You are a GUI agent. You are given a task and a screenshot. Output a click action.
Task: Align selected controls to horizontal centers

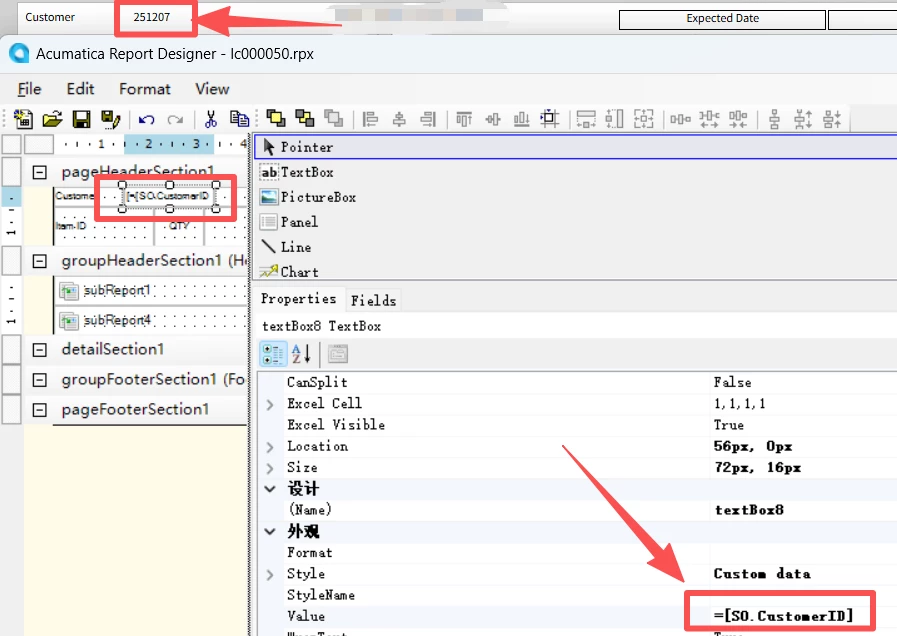[x=399, y=119]
